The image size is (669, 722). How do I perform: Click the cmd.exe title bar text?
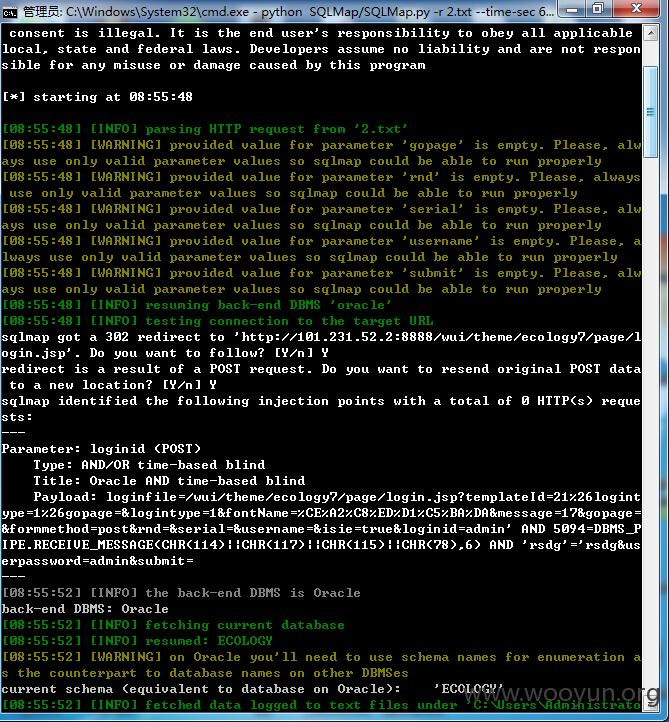tap(288, 12)
